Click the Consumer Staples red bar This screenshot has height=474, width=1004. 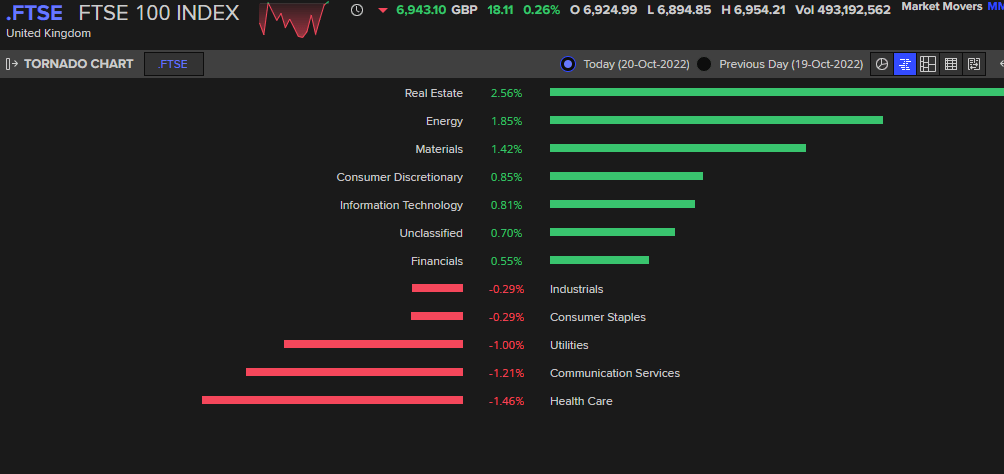coord(437,316)
